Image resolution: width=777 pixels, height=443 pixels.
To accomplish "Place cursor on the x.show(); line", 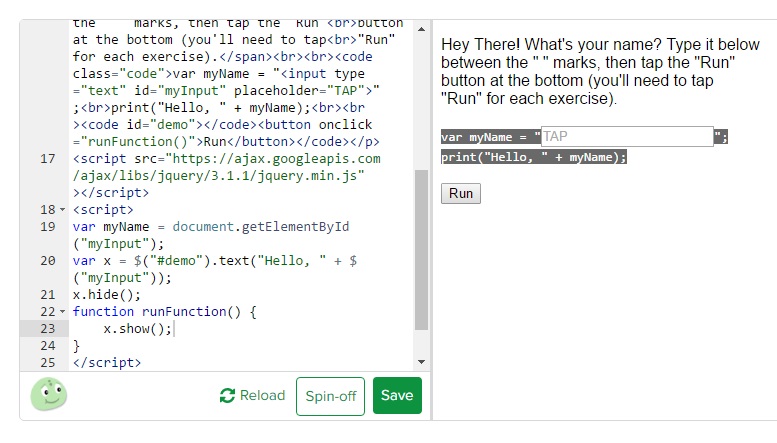I will pyautogui.click(x=138, y=329).
